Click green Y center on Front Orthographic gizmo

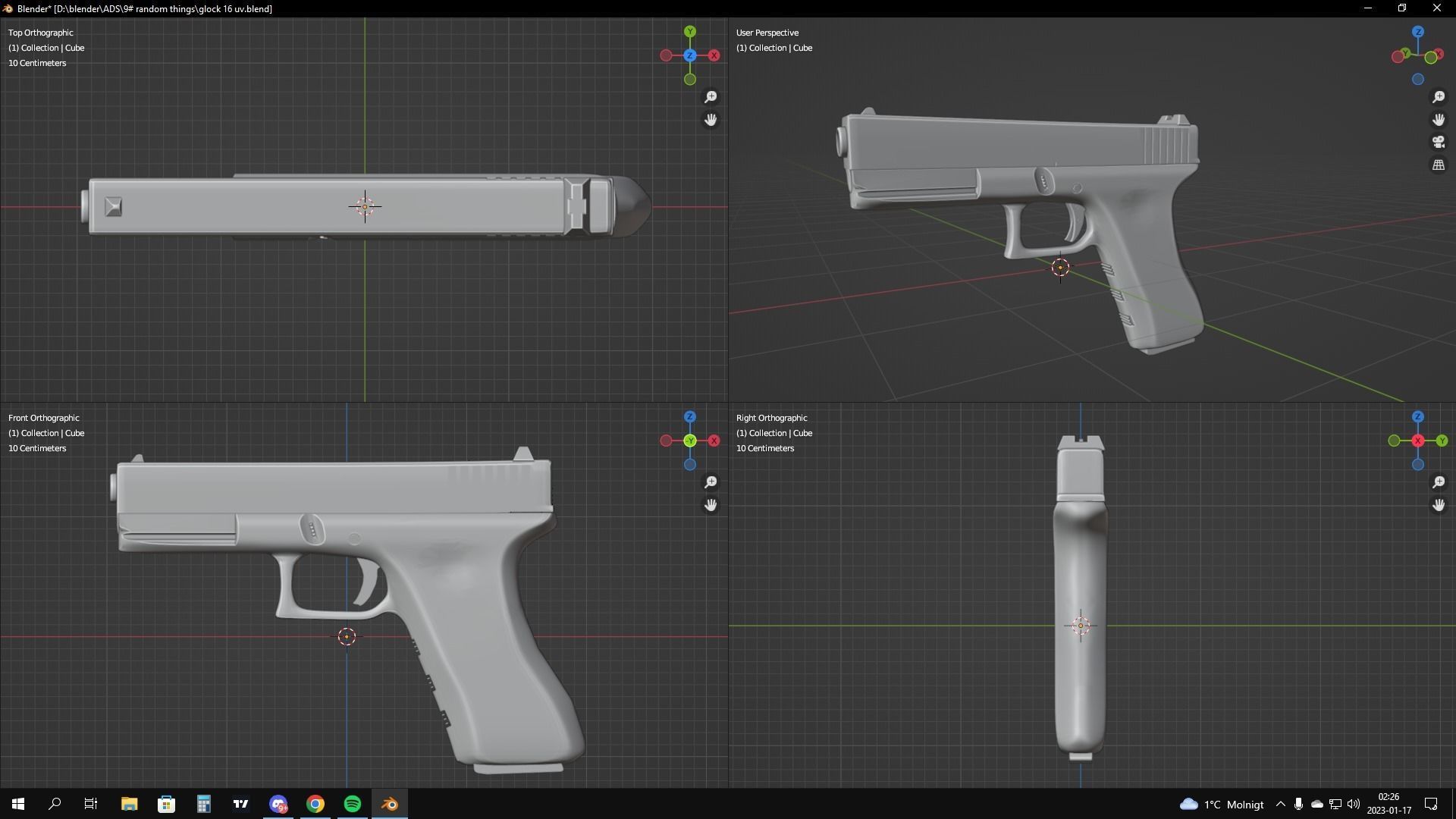click(x=690, y=441)
